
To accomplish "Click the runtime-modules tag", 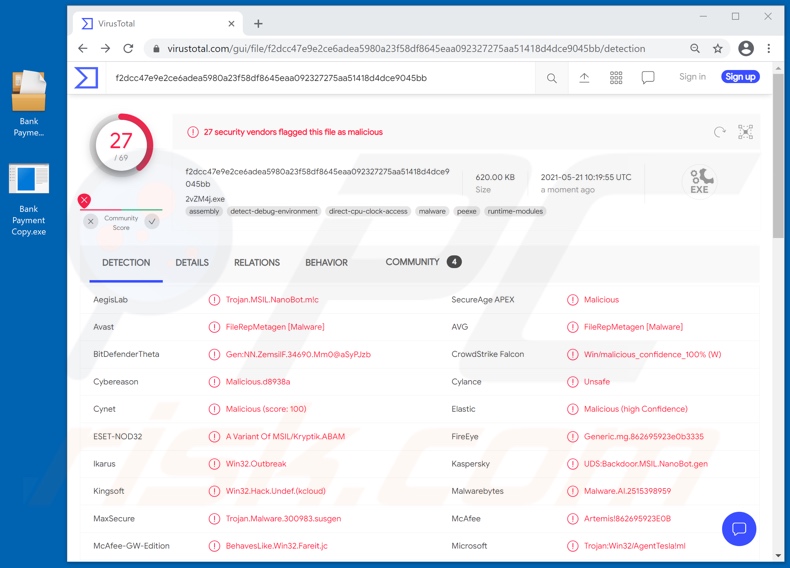I will coord(515,211).
